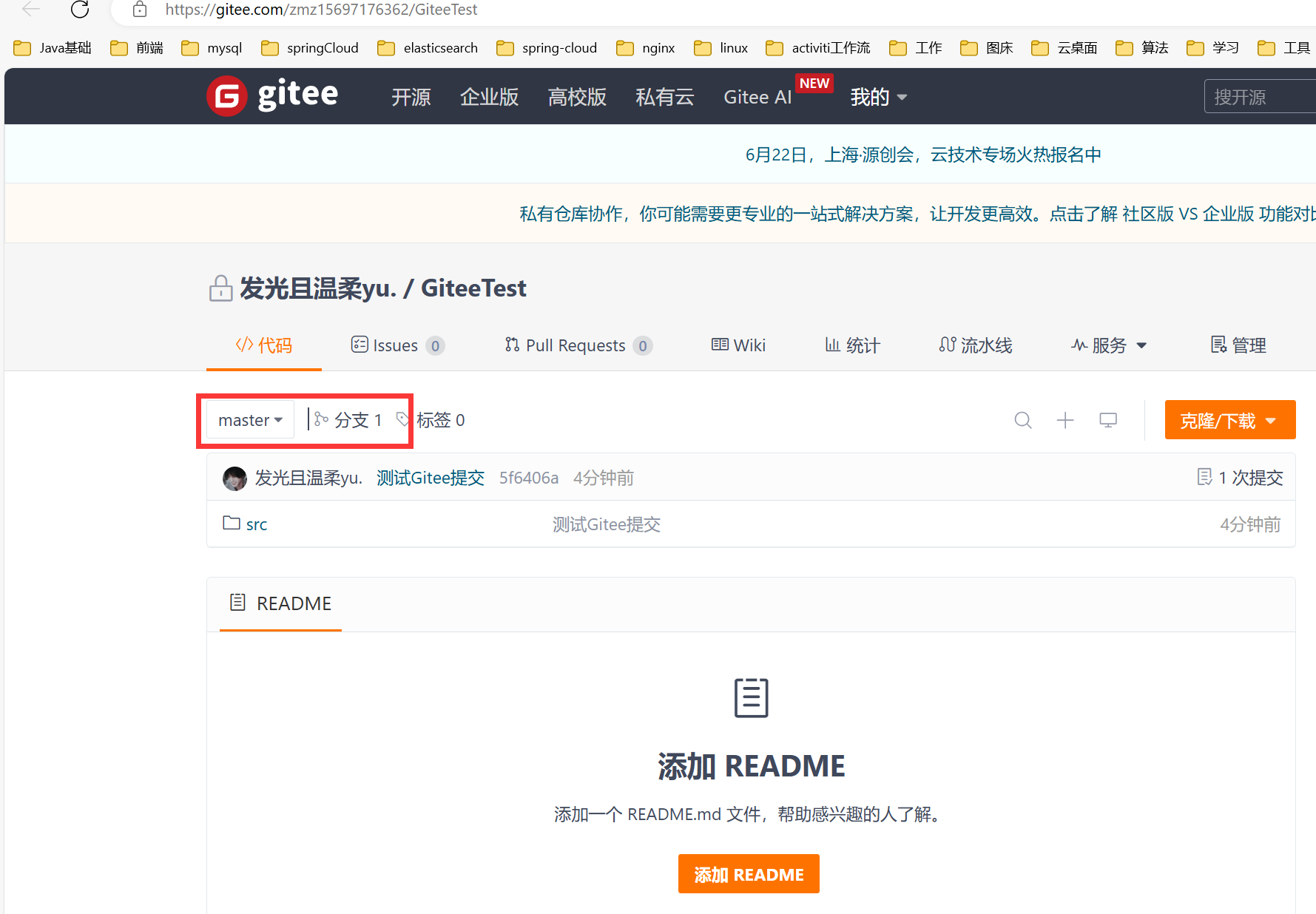This screenshot has height=914, width=1316.
Task: Click the avatar of 发光且温柔yu.
Action: coord(235,478)
